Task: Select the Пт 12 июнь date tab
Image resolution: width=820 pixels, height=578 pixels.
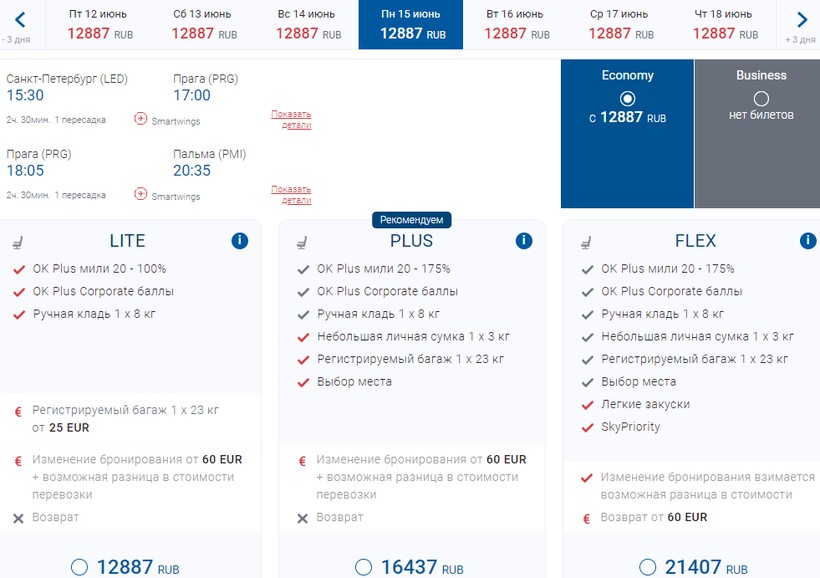Action: (98, 24)
